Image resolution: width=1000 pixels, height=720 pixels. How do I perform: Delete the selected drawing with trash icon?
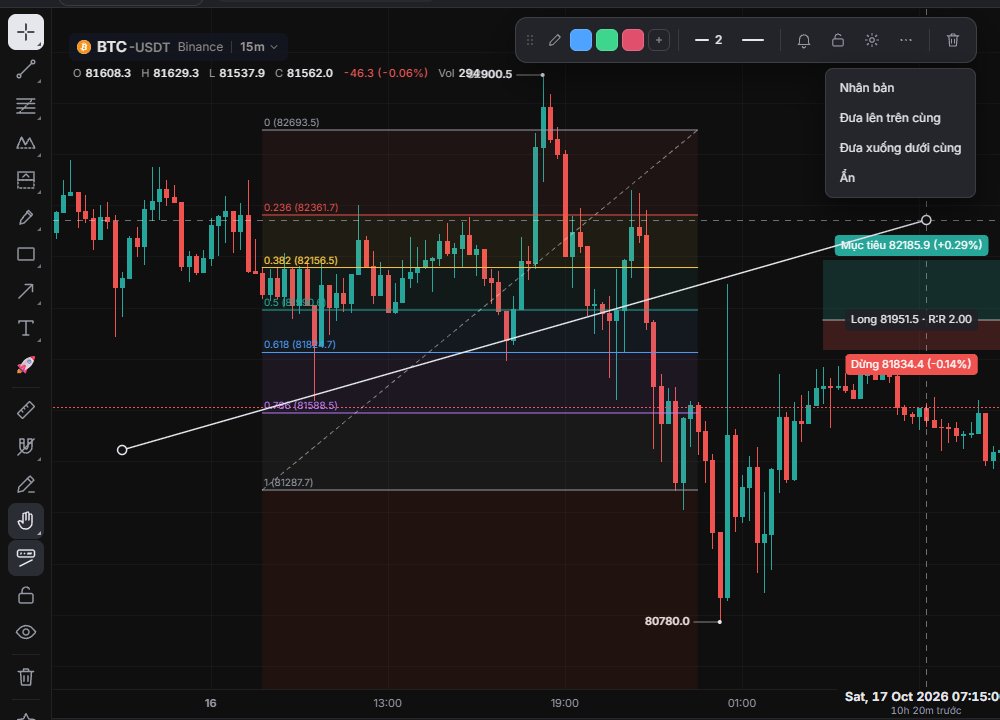953,40
